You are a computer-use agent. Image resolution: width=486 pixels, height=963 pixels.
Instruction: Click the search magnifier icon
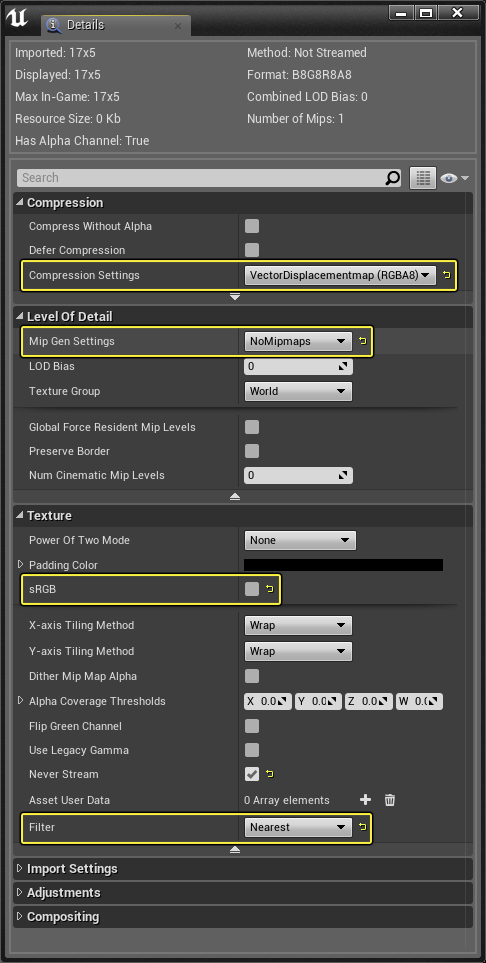[392, 178]
